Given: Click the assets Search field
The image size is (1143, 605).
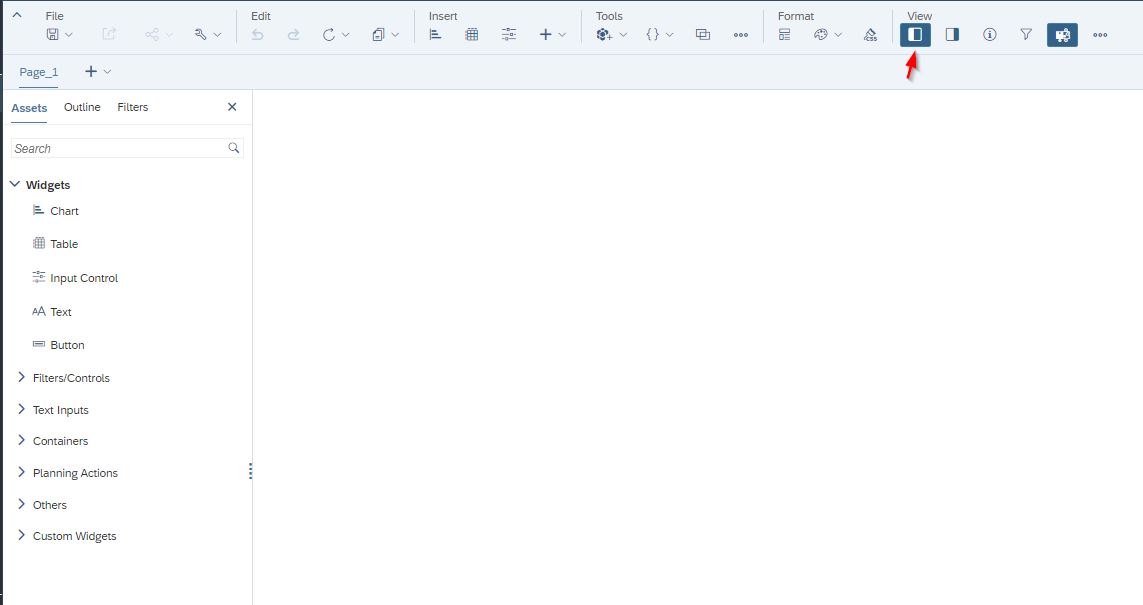Looking at the screenshot, I should pos(127,148).
